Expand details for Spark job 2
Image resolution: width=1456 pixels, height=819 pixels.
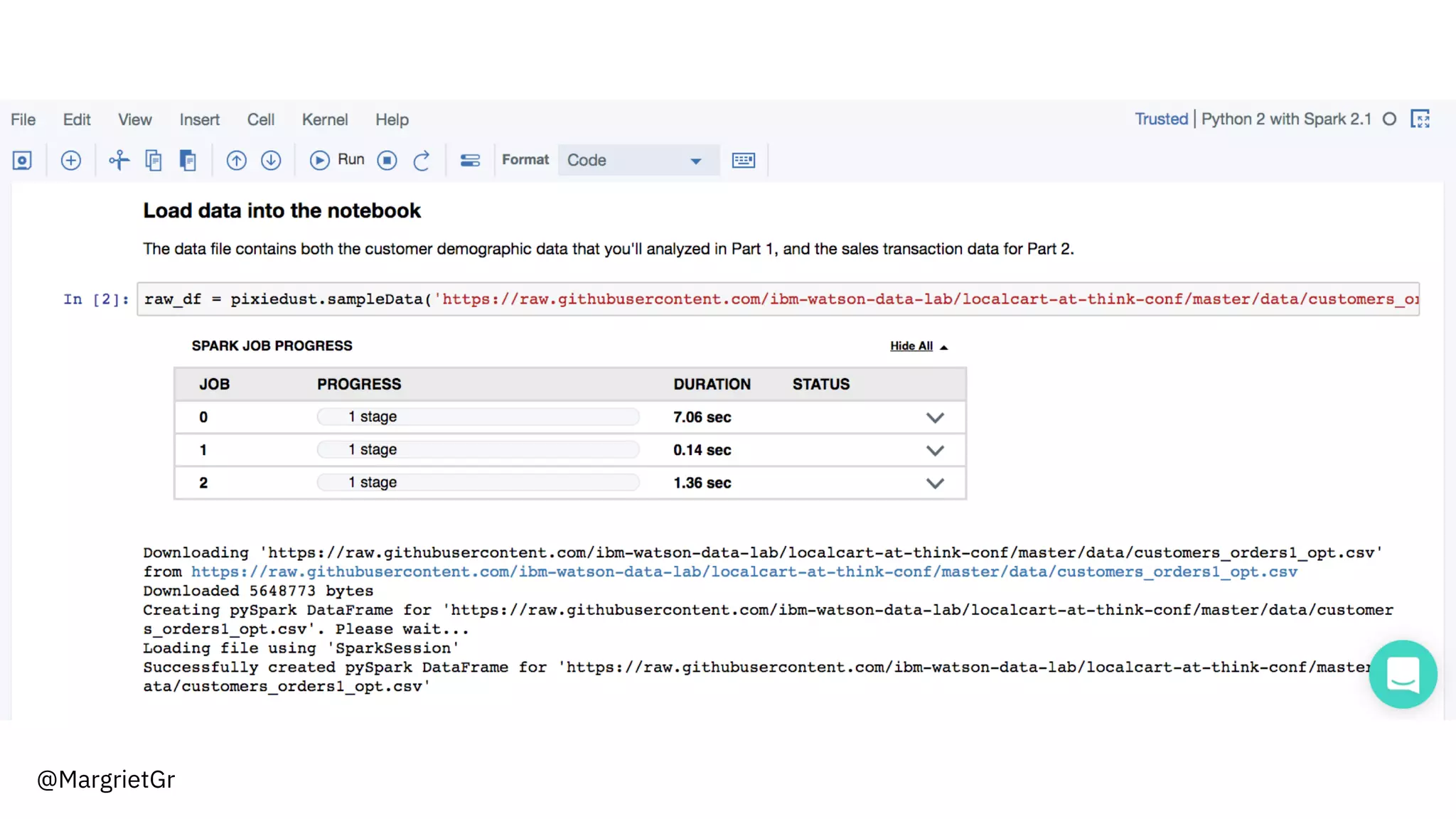point(935,483)
